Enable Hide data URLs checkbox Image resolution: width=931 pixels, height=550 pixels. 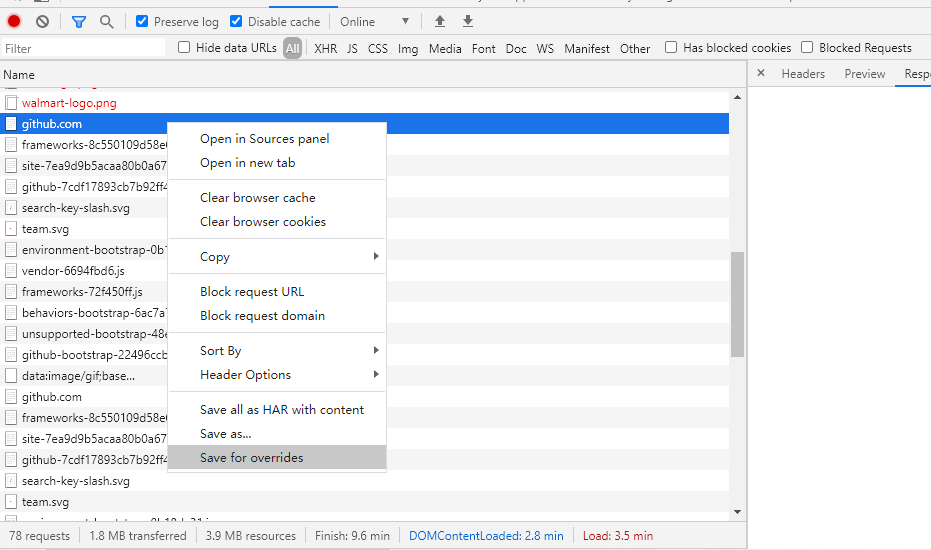coord(184,48)
